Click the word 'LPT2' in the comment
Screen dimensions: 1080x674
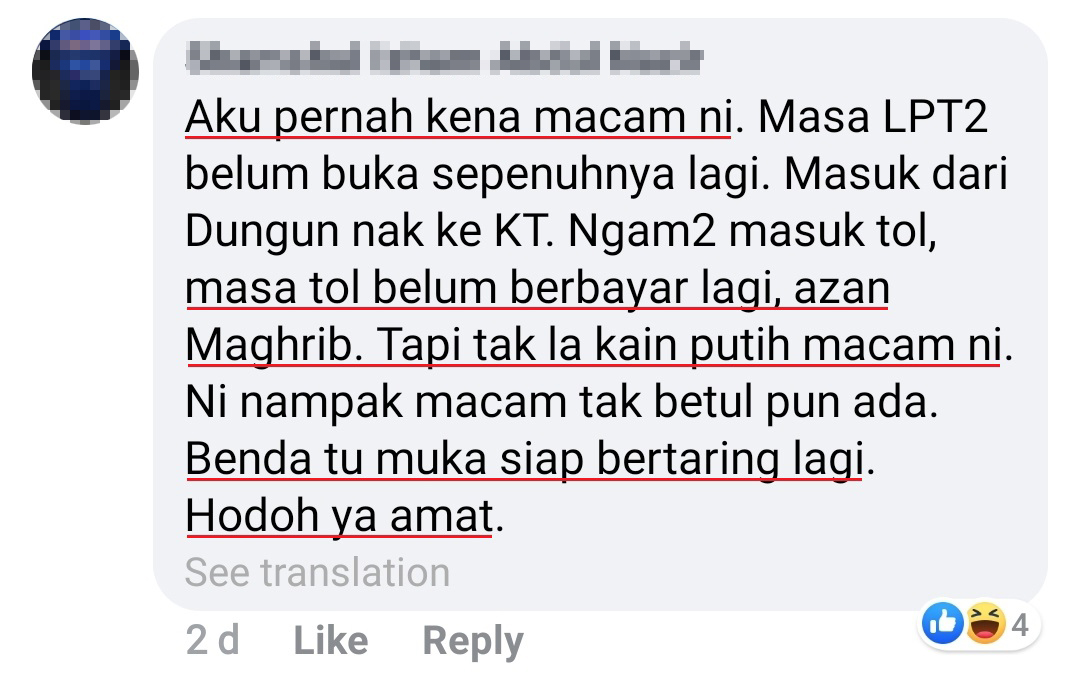coord(935,116)
